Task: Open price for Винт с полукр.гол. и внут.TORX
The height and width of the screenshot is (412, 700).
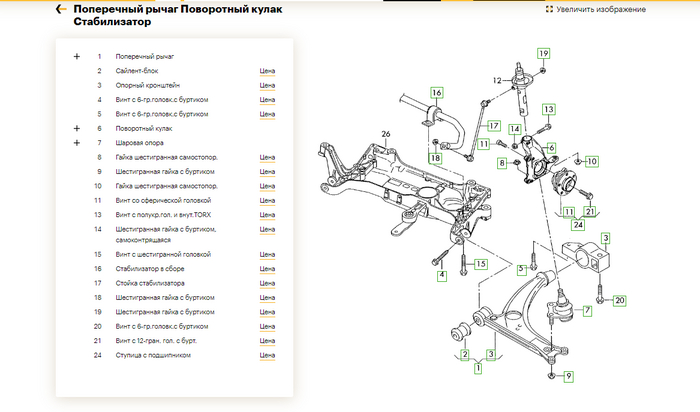Action: click(267, 215)
